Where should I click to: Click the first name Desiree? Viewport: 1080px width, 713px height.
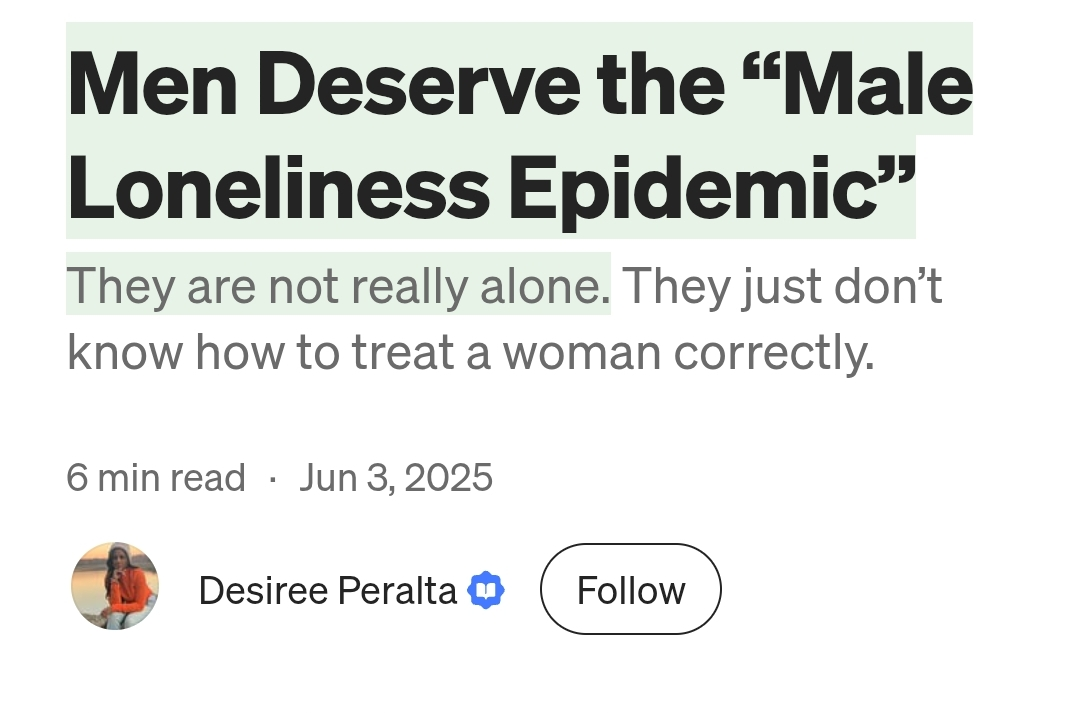[x=263, y=590]
